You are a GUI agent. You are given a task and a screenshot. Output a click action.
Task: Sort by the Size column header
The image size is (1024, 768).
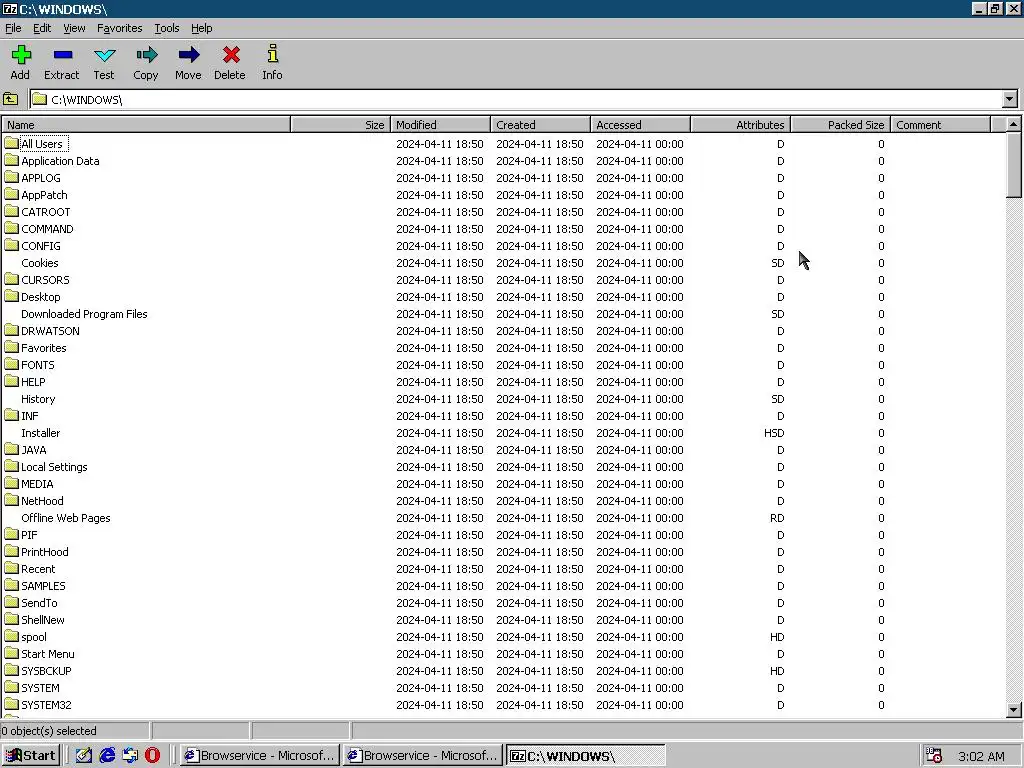pos(340,125)
